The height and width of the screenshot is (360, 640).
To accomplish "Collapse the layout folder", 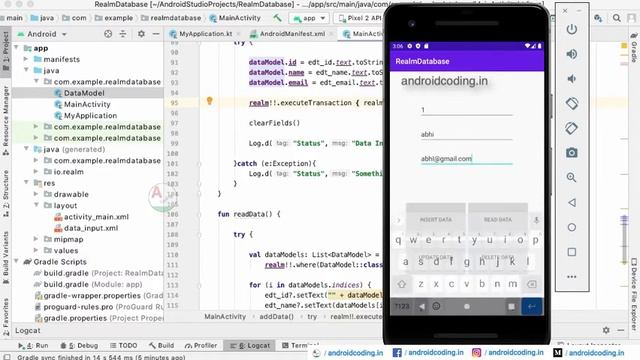I will pos(36,205).
